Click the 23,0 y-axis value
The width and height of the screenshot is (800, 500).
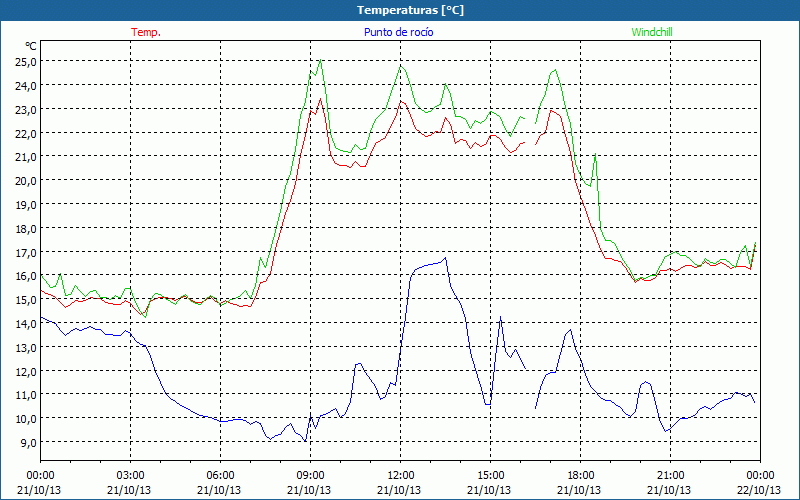(27, 110)
